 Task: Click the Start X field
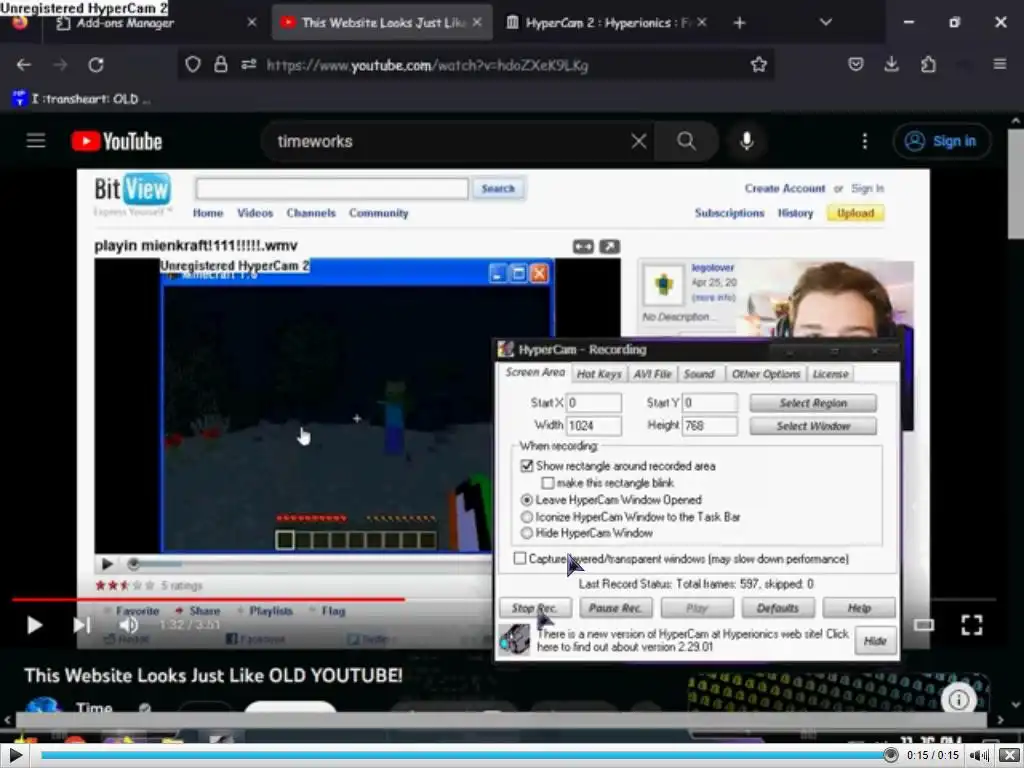[x=594, y=403]
